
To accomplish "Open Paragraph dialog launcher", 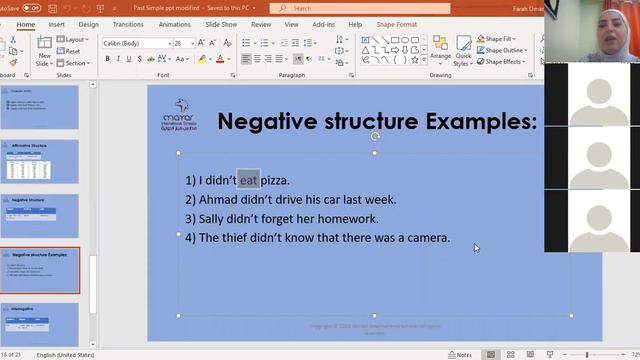I will (x=351, y=75).
